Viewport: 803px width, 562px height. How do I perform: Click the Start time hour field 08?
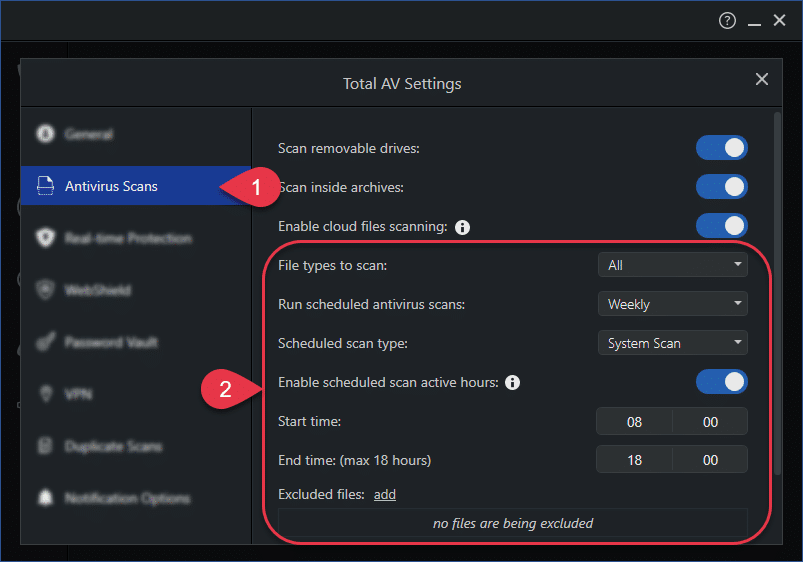(635, 422)
